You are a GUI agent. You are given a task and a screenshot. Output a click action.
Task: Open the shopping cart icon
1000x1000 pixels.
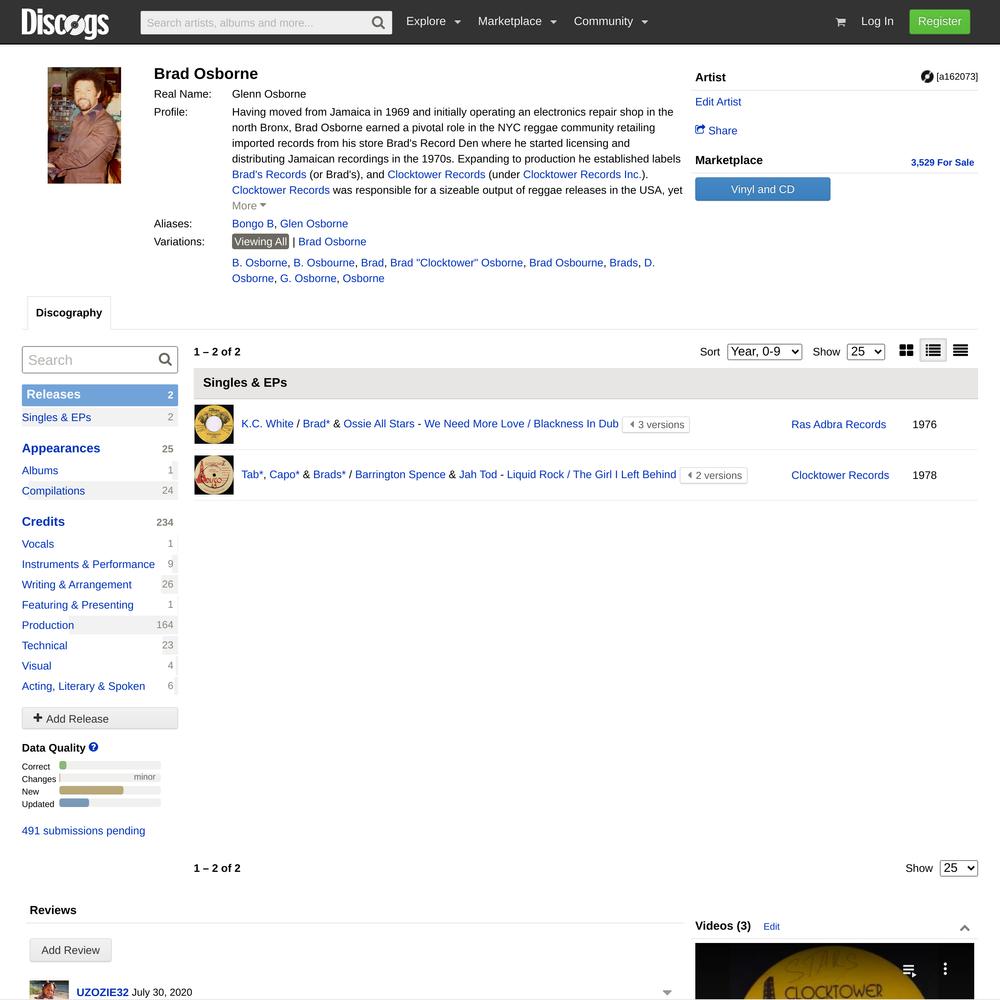tap(841, 22)
